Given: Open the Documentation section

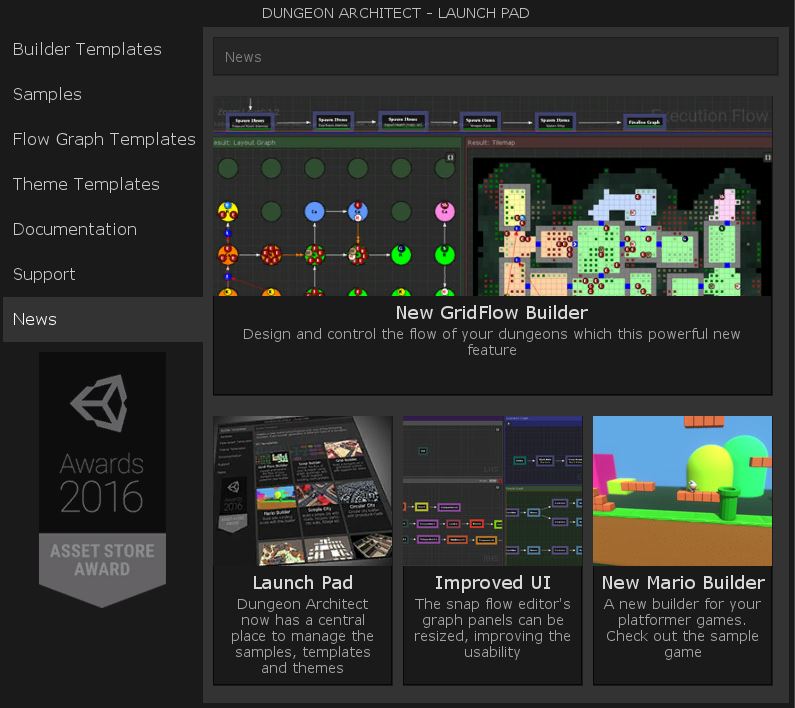Looking at the screenshot, I should (75, 229).
